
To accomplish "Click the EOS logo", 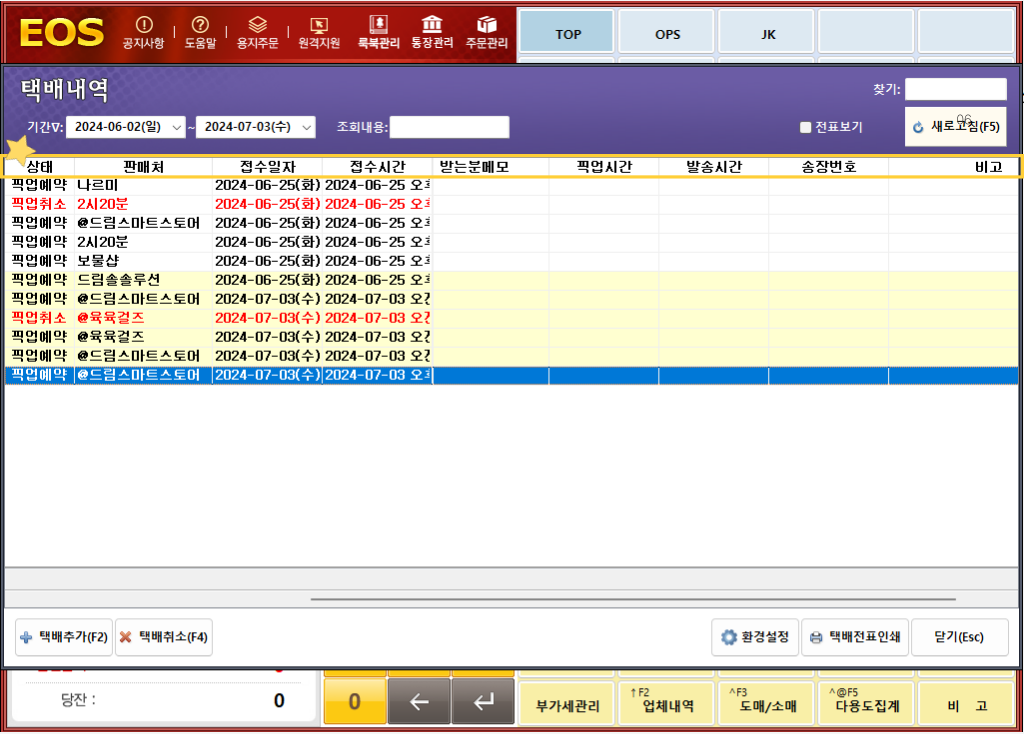I will [61, 33].
